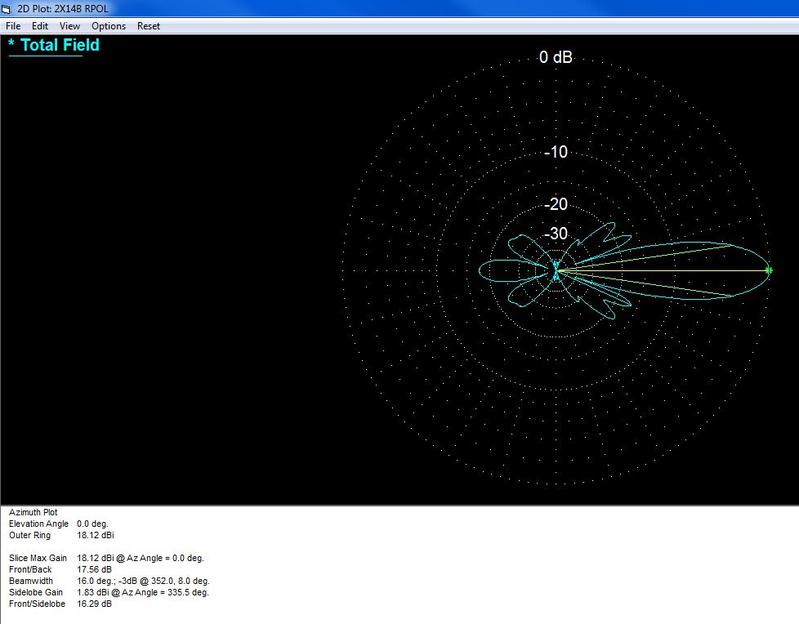Click the -30 ring label
799x624 pixels.
[x=555, y=233]
